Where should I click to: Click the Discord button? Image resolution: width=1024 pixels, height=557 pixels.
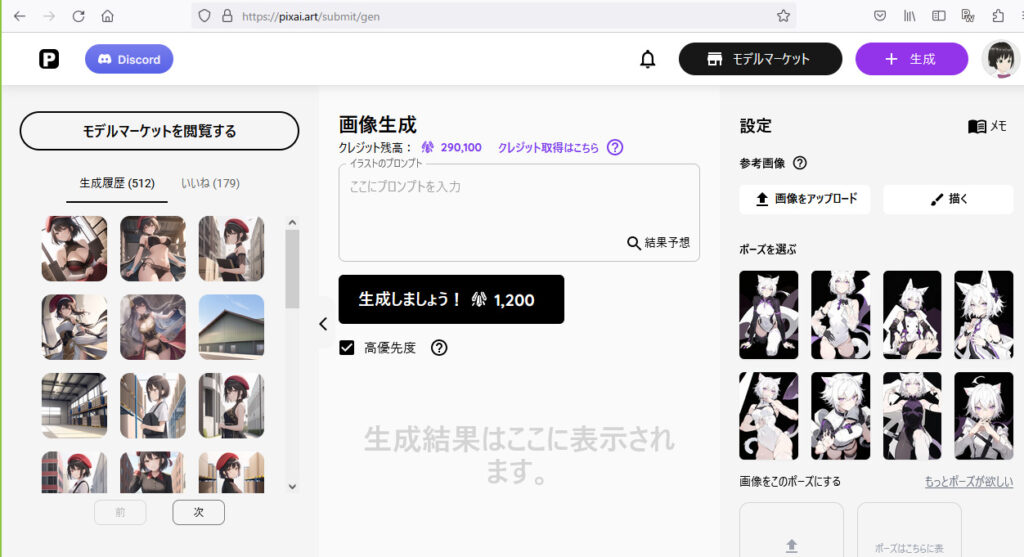pyautogui.click(x=129, y=59)
